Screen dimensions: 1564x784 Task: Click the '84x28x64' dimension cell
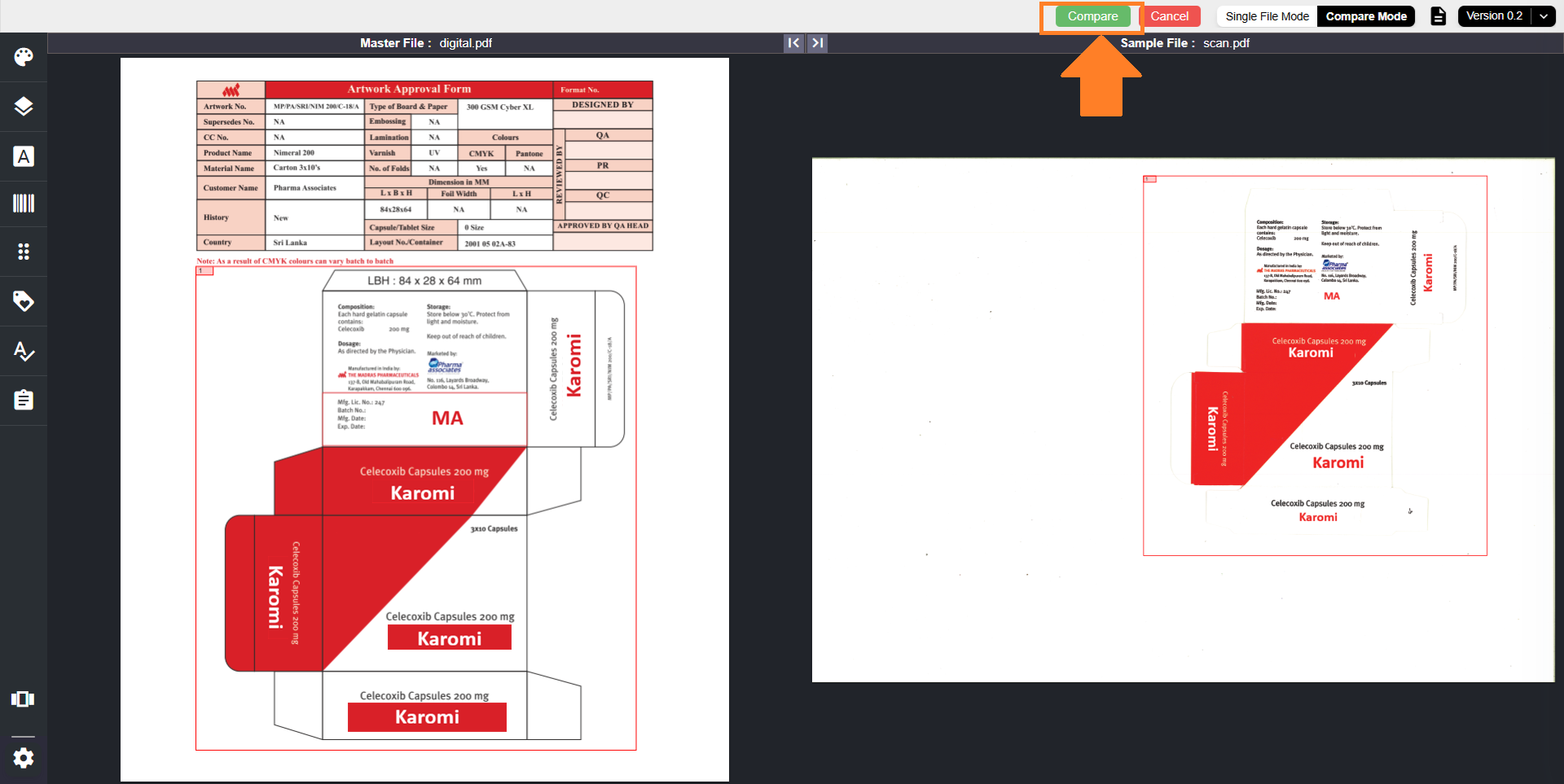point(396,210)
